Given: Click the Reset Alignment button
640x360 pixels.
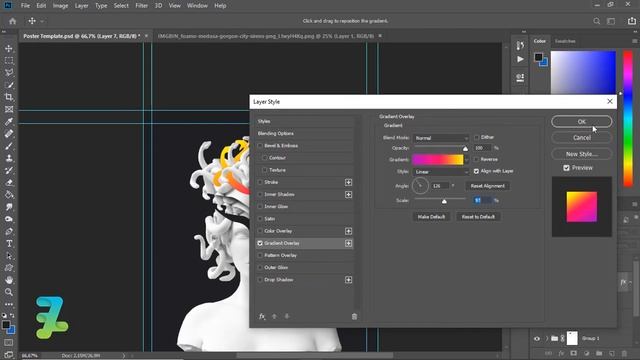Looking at the screenshot, I should pyautogui.click(x=487, y=186).
